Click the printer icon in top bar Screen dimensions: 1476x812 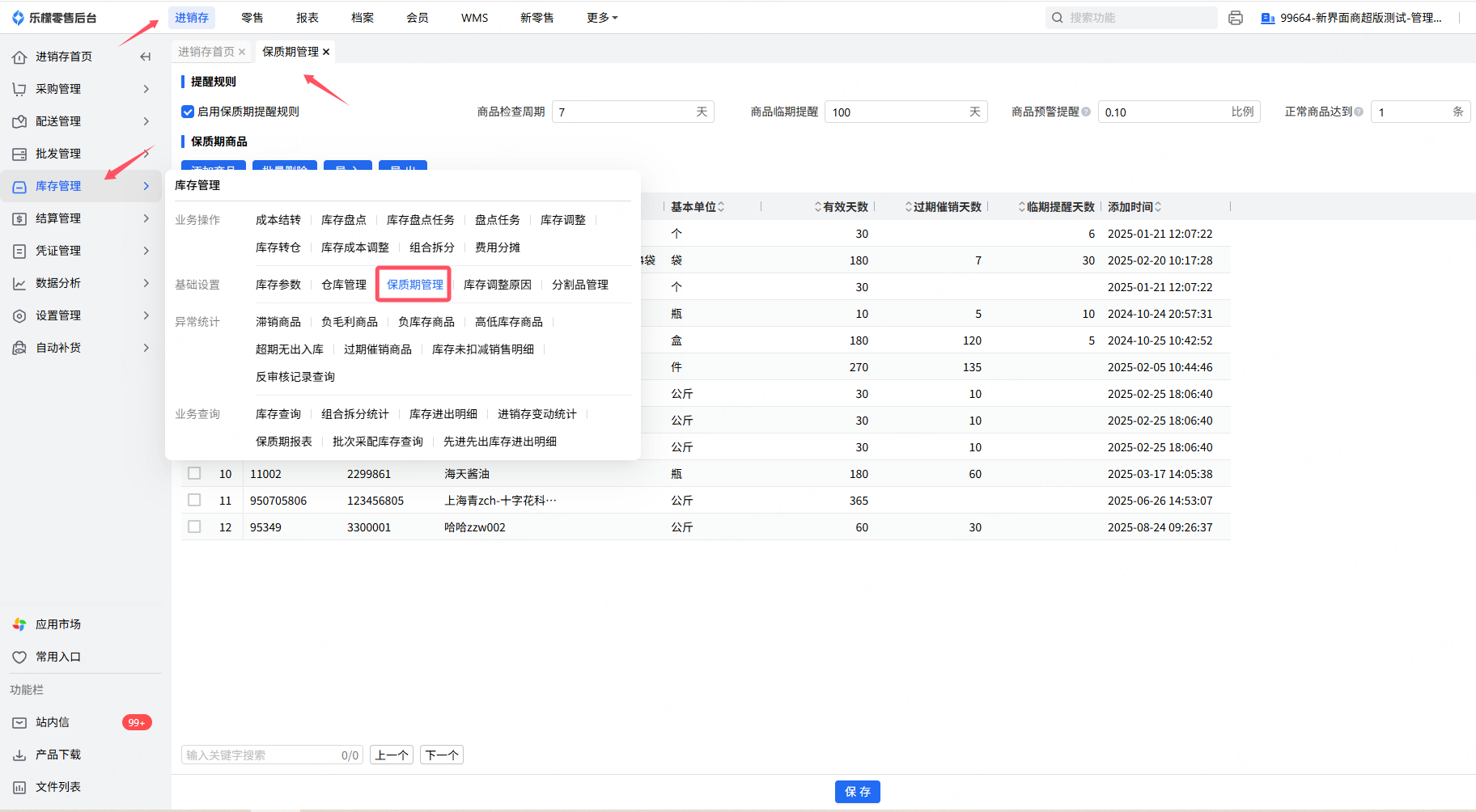pos(1236,18)
